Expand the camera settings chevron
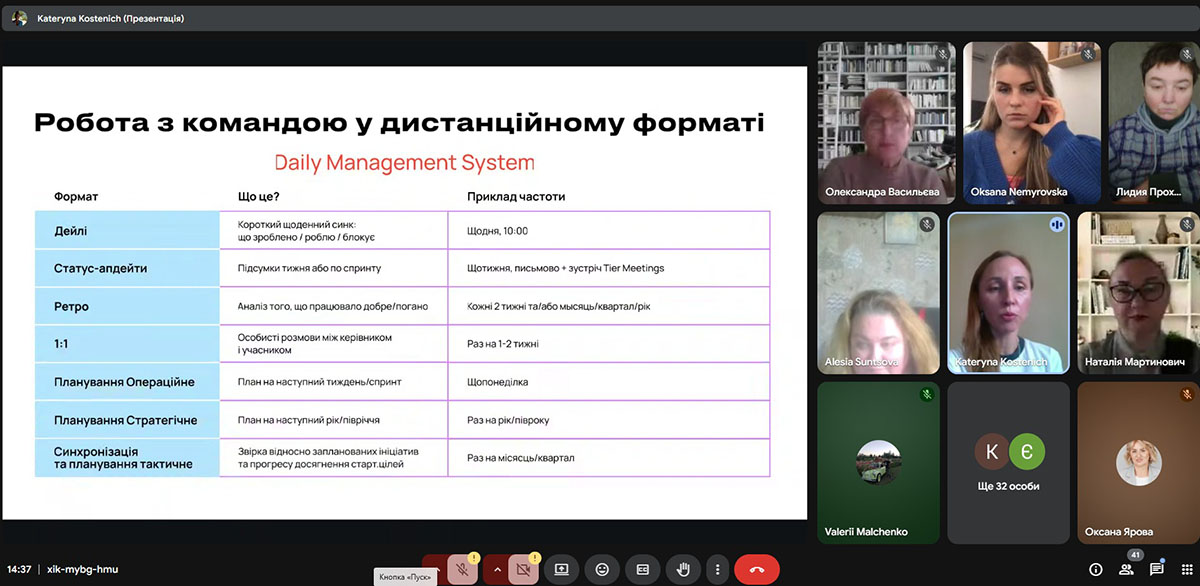This screenshot has height=586, width=1200. click(x=496, y=569)
